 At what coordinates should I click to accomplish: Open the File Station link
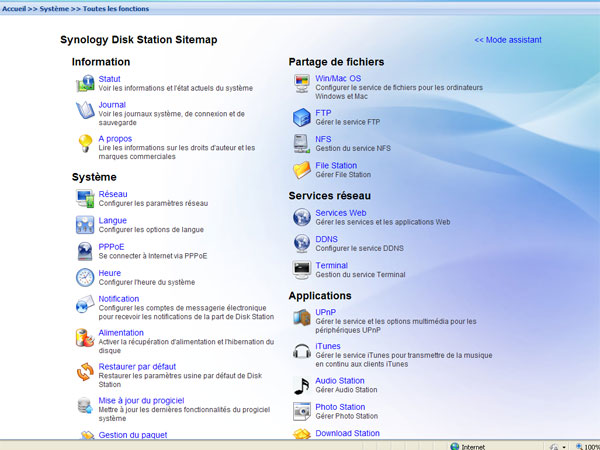[x=336, y=165]
